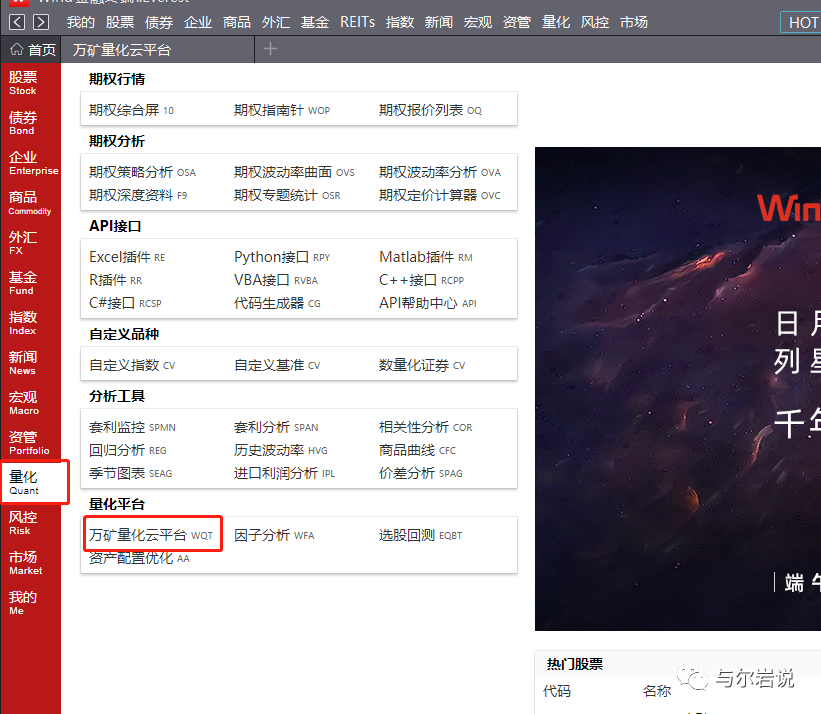Select 基金 Fund in the sidebar
The height and width of the screenshot is (714, 821).
[x=23, y=283]
